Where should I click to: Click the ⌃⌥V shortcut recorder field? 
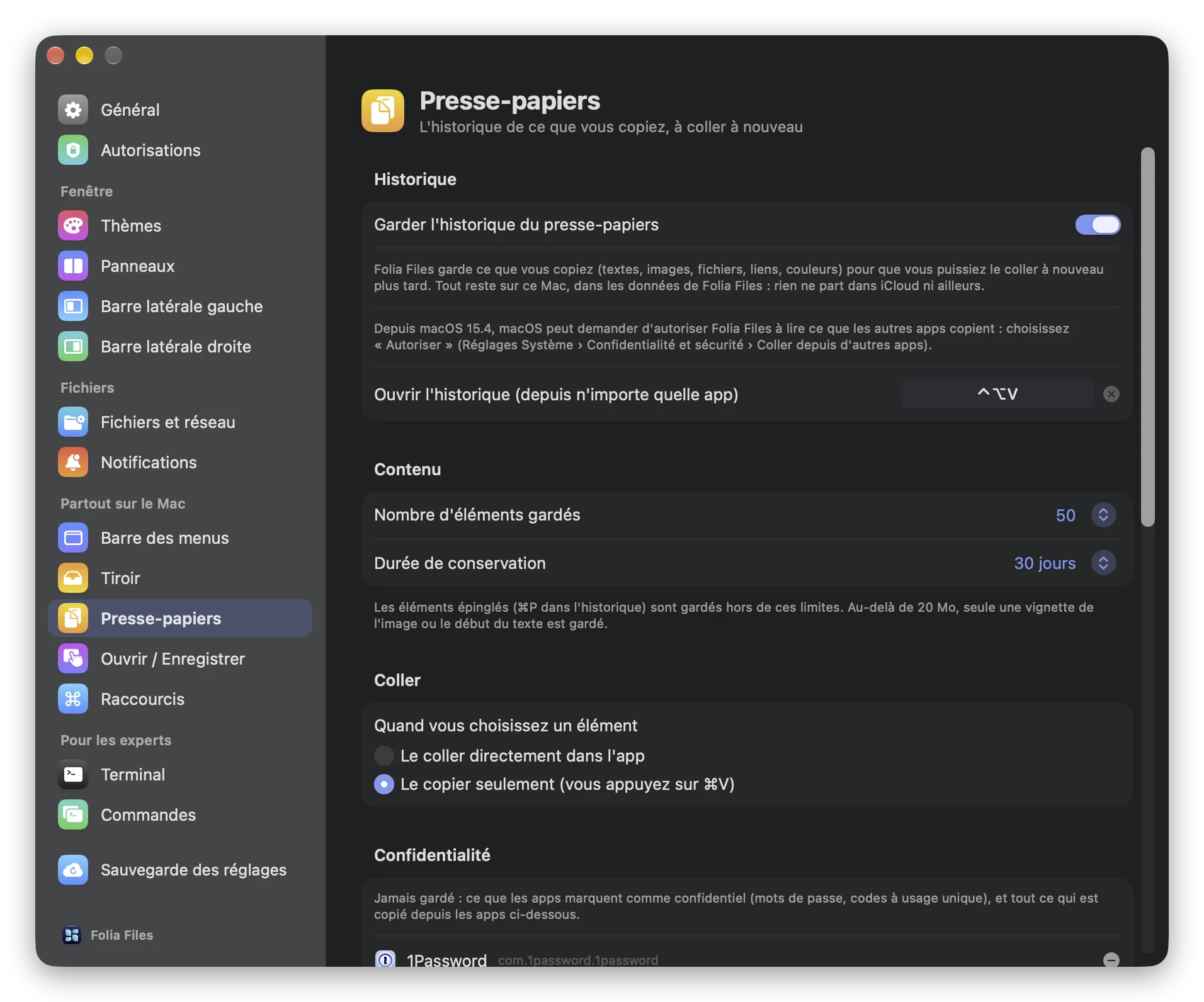pyautogui.click(x=997, y=394)
